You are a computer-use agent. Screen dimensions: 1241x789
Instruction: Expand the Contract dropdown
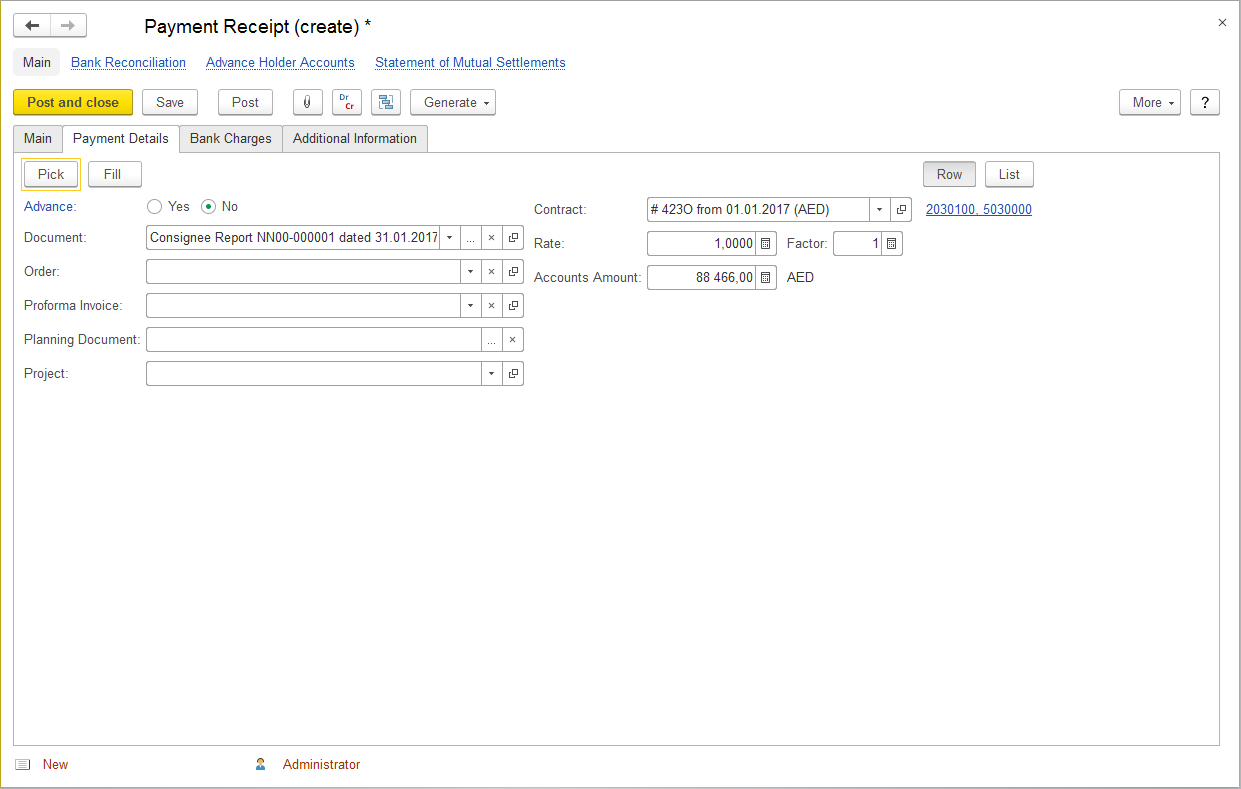click(879, 210)
